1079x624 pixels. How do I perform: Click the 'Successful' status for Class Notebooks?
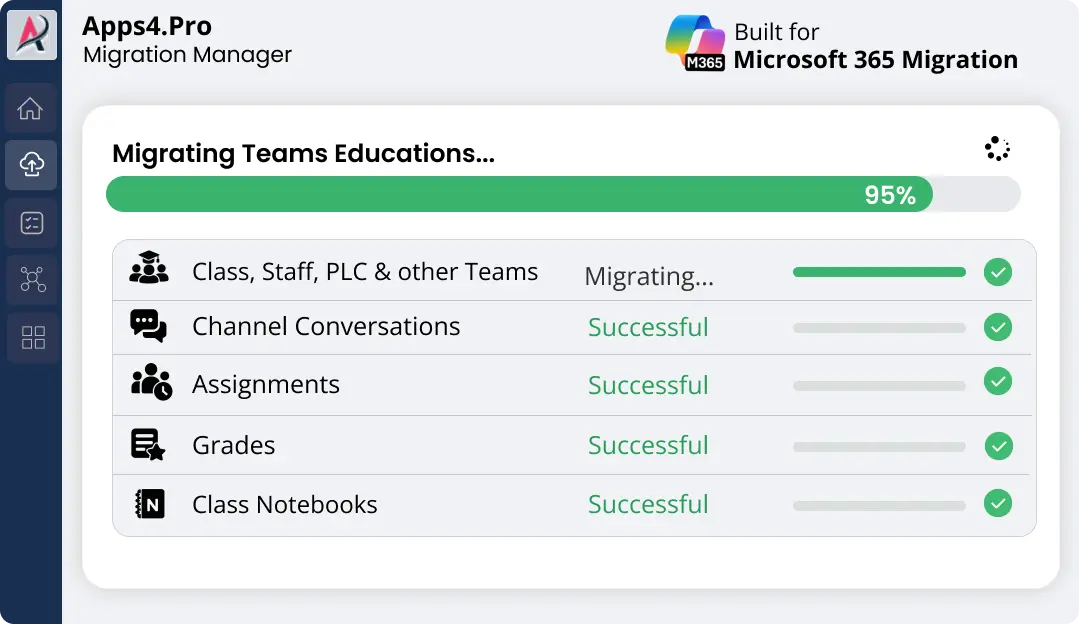tap(648, 504)
